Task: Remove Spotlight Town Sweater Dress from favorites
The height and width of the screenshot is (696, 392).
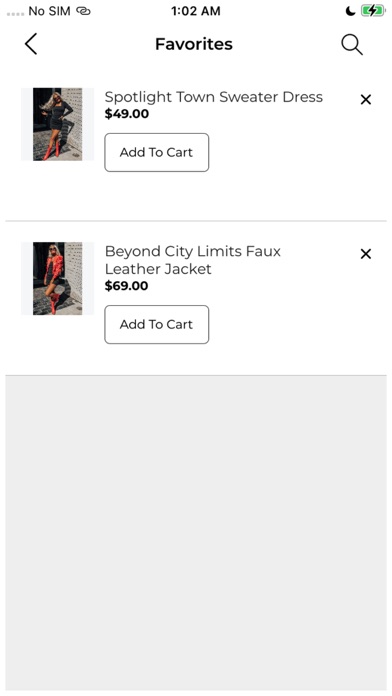Action: (366, 99)
